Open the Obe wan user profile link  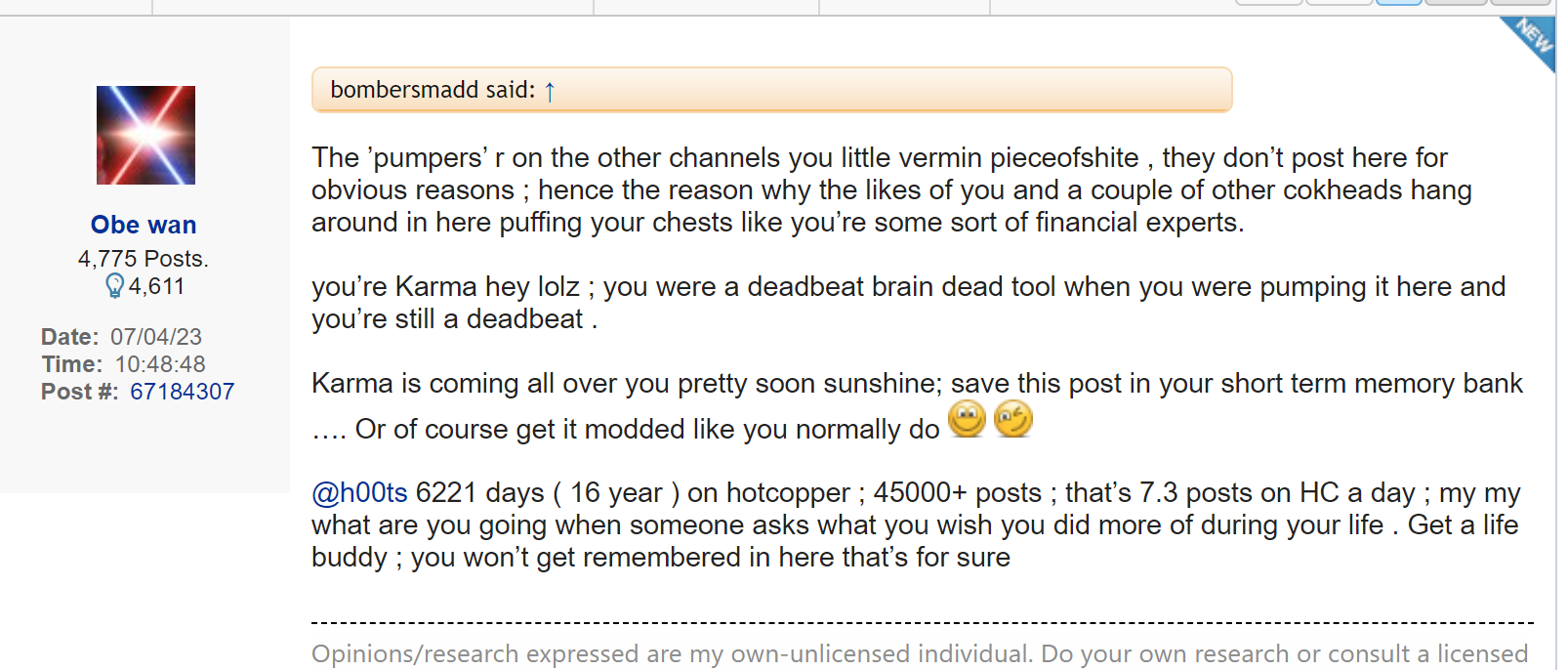click(x=144, y=225)
